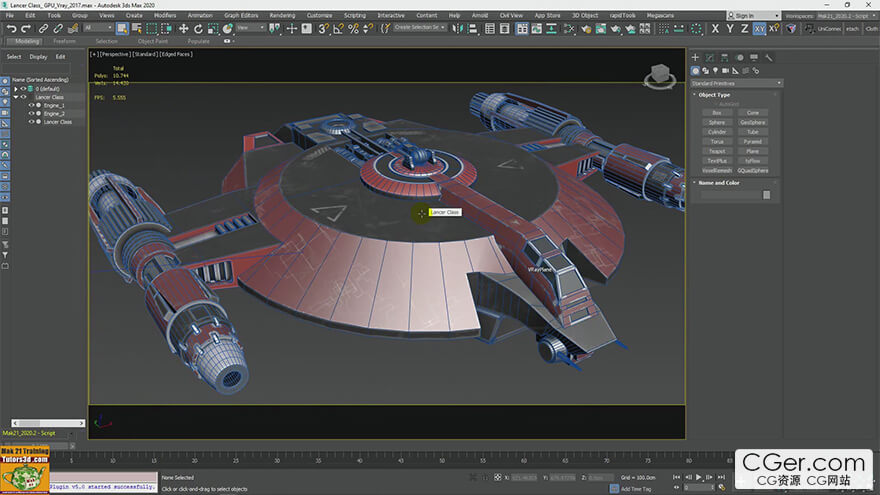The image size is (880, 495).
Task: Collapse the Lancer Class layer tree
Action: (x=16, y=97)
